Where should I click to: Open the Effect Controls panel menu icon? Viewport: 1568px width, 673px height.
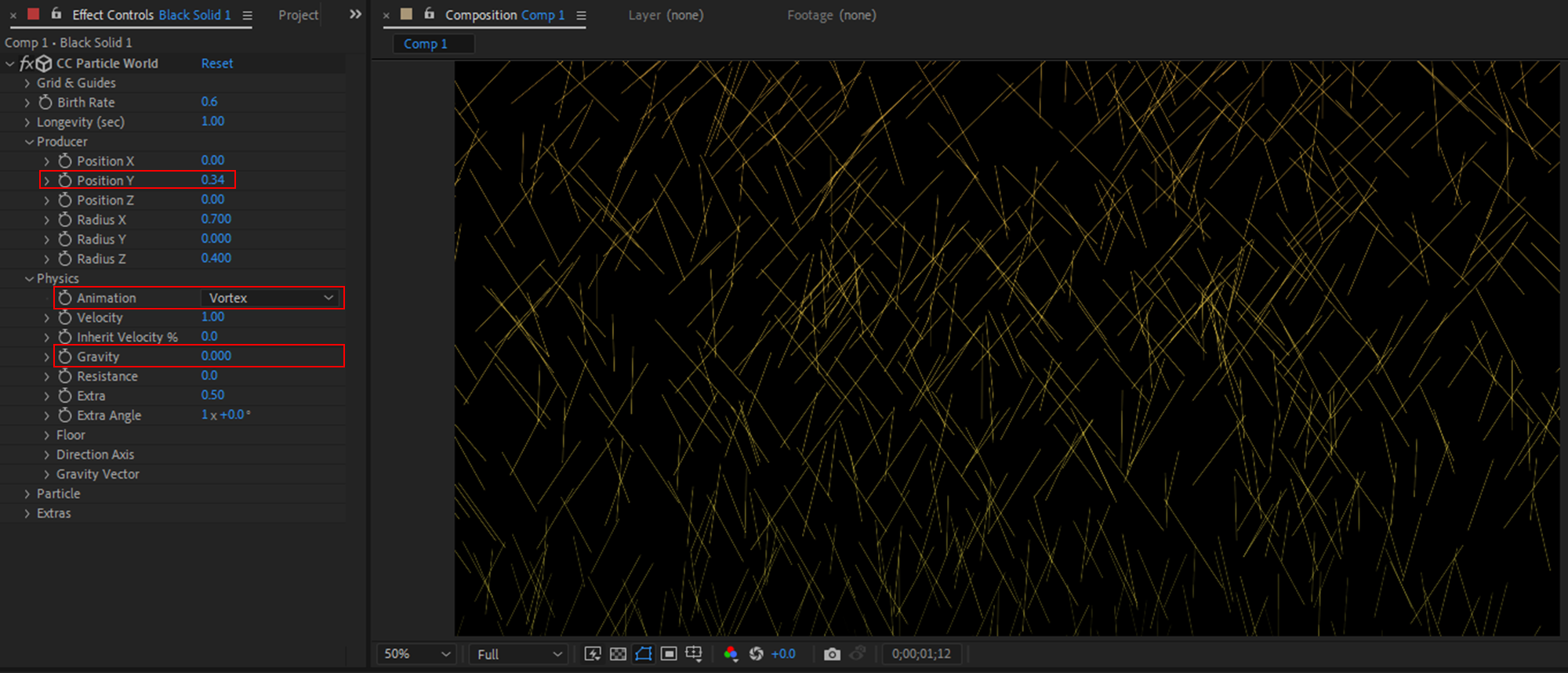click(247, 15)
